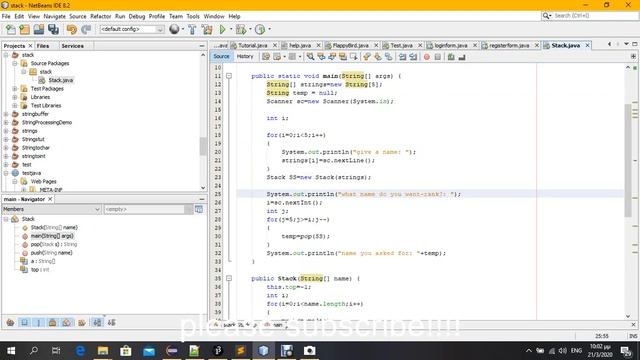Fold the main method at line 11
The height and width of the screenshot is (360, 640).
click(x=229, y=76)
